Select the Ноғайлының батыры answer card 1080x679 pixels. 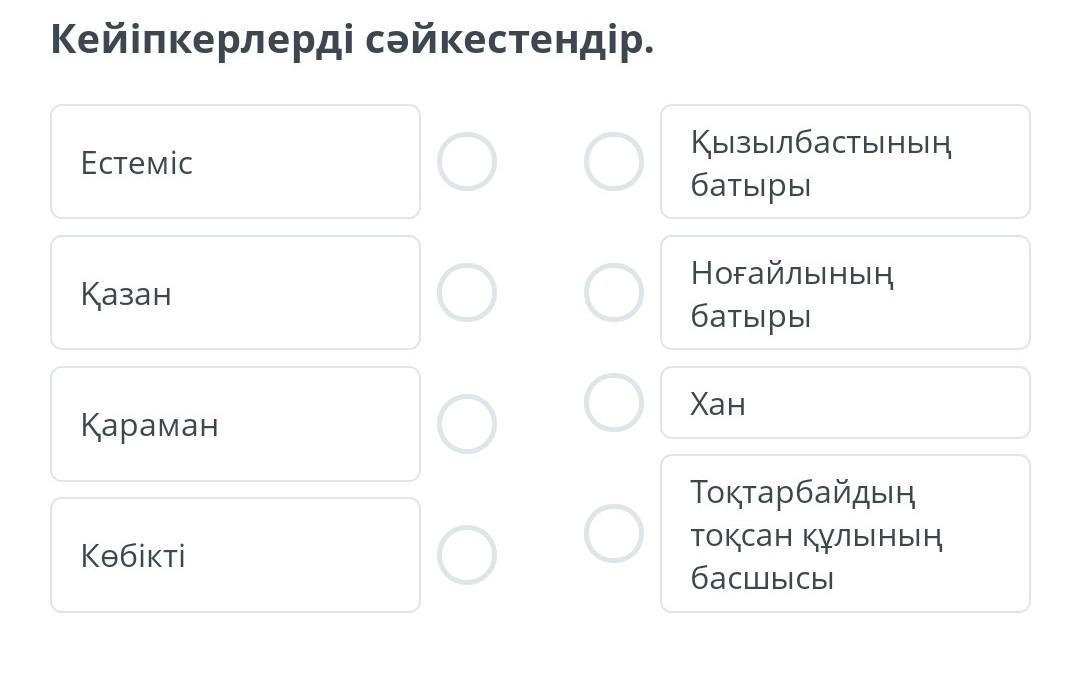(x=845, y=293)
